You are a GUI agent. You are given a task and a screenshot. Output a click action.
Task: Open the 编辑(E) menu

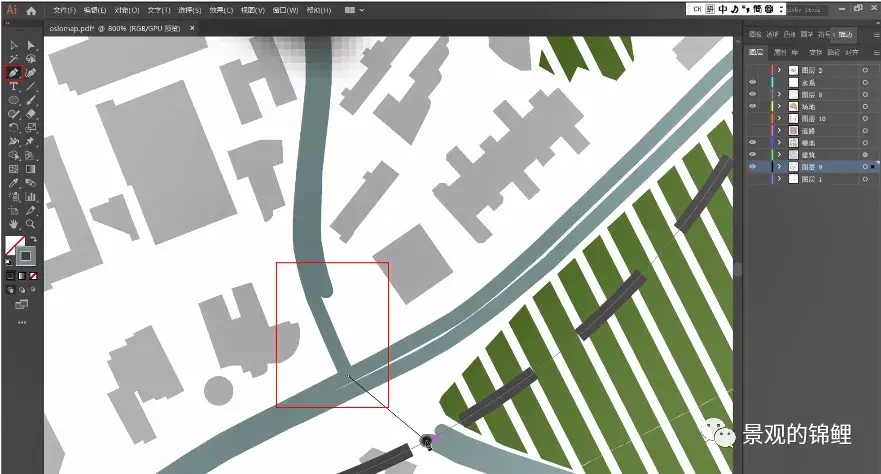[x=96, y=10]
